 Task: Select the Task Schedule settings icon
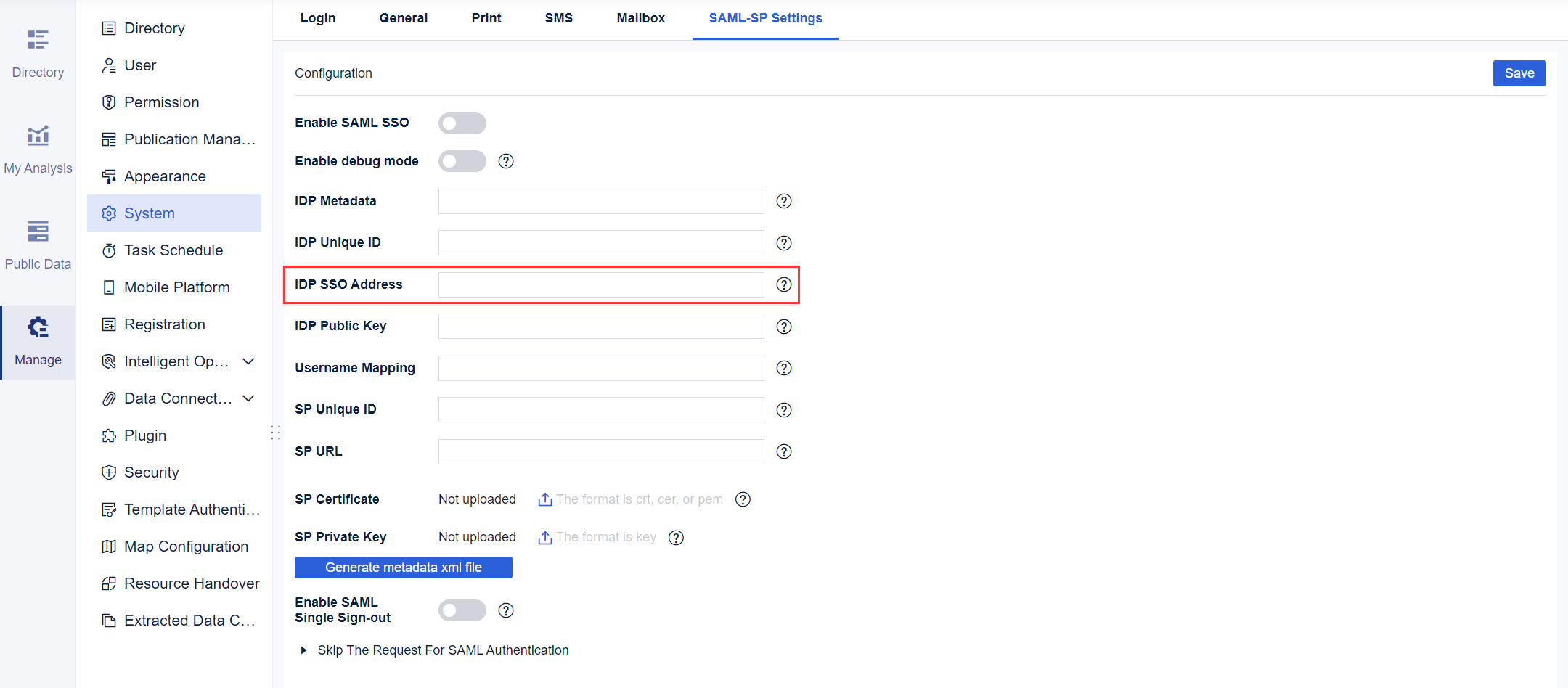coord(109,250)
